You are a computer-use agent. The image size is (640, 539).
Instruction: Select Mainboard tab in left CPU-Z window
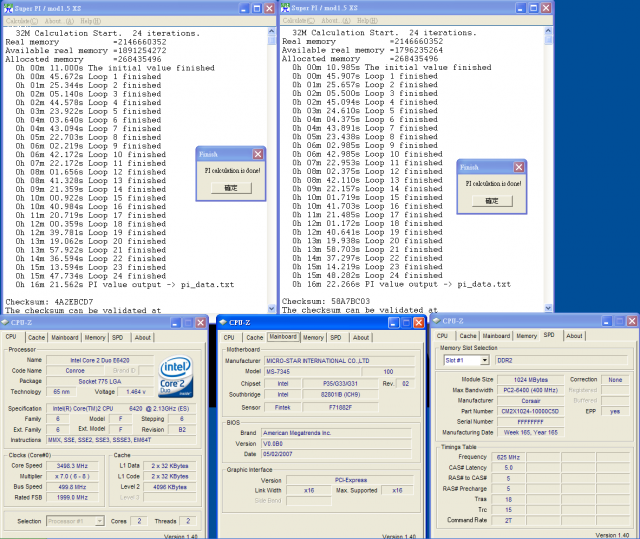point(64,337)
